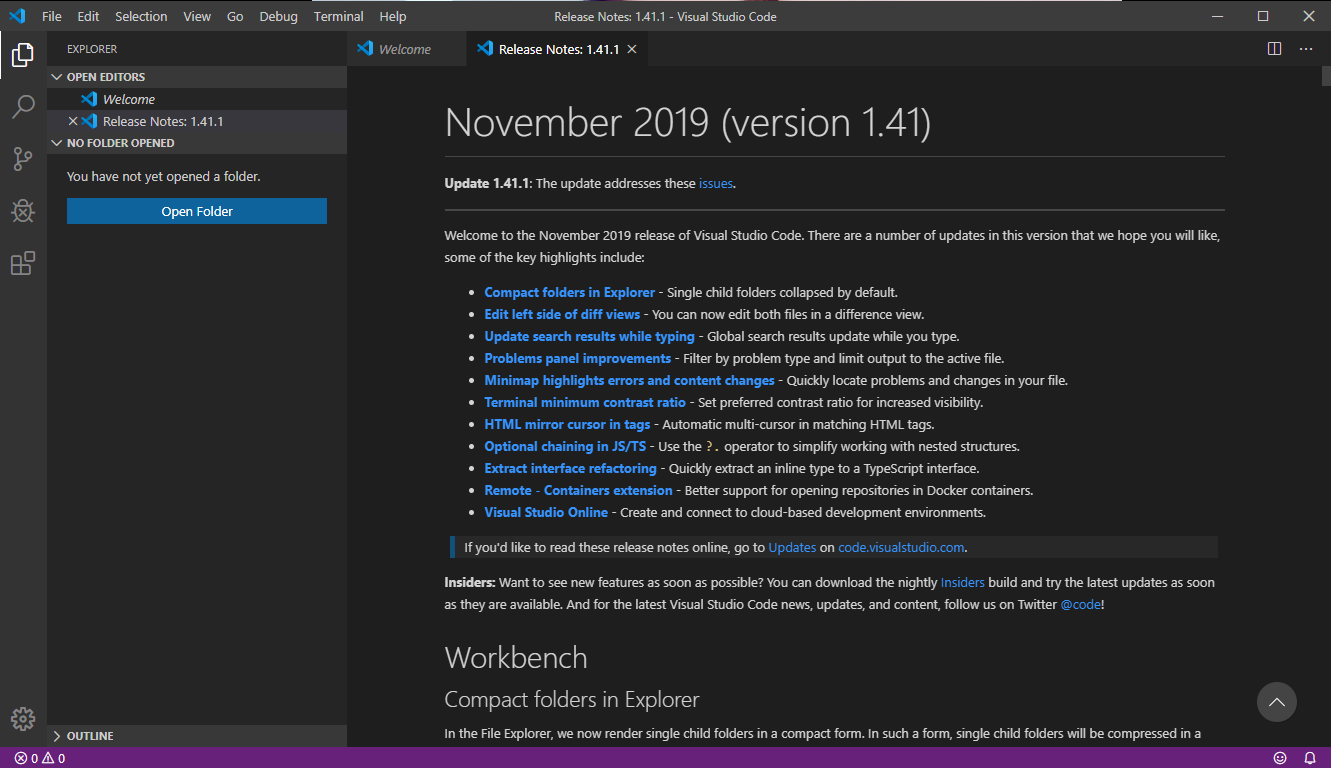The image size is (1331, 768).
Task: Click the Compact folders in Explorer subheading
Action: tap(572, 699)
